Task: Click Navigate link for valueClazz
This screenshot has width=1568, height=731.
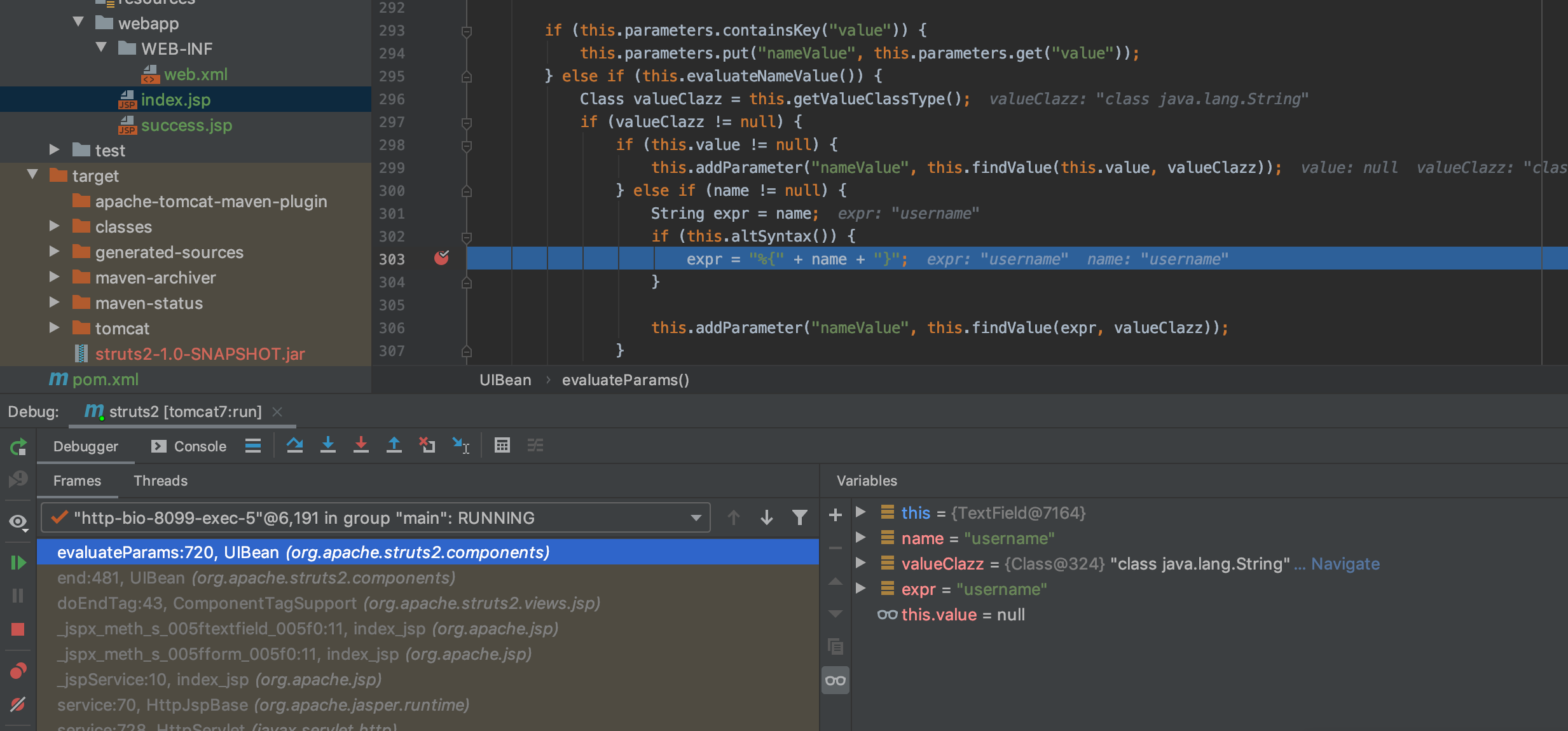Action: (x=1345, y=564)
